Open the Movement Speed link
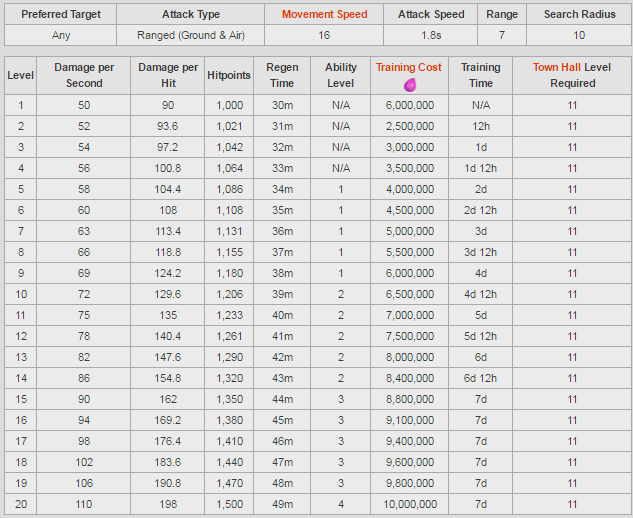 point(325,14)
